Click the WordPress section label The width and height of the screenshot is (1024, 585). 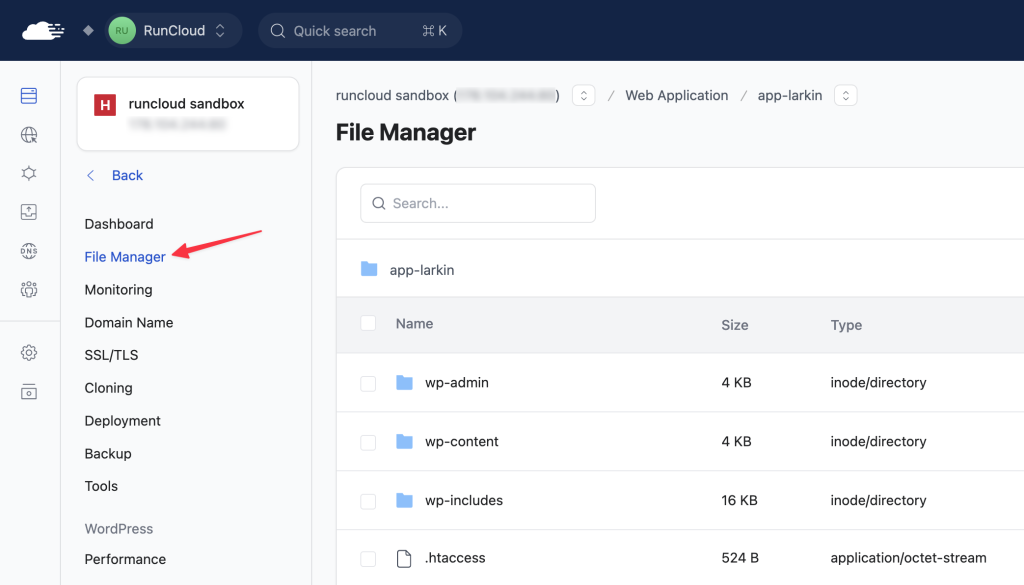coord(119,529)
